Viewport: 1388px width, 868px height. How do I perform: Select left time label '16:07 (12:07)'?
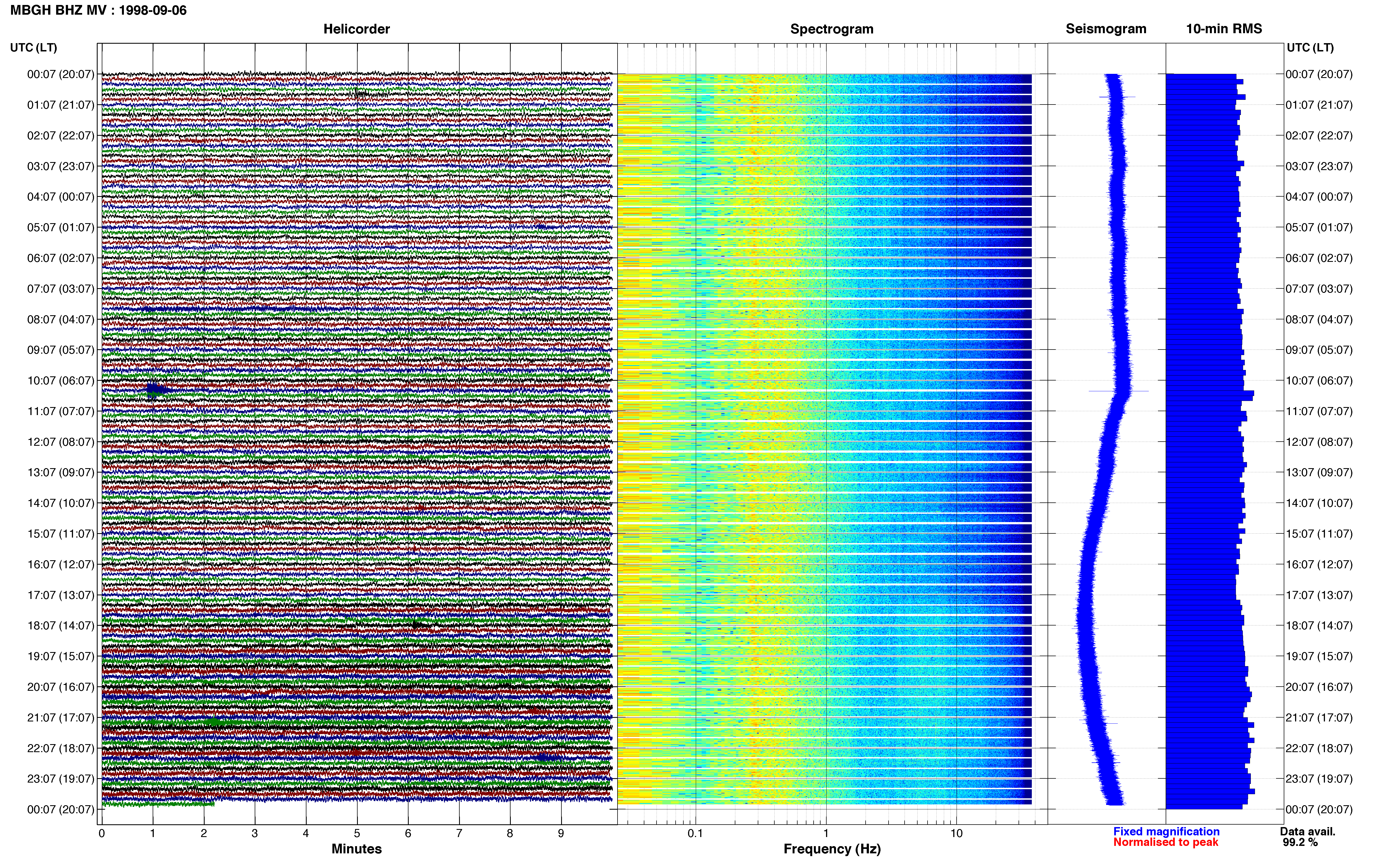[60, 564]
